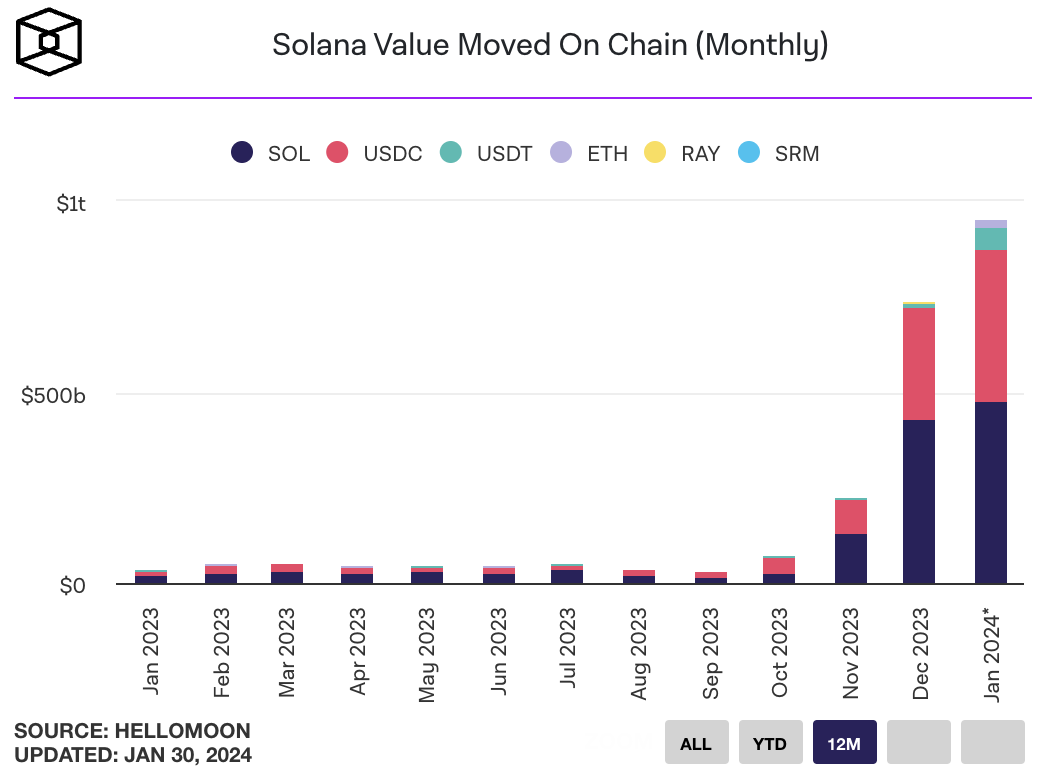
Task: Select the 12M range tab
Action: point(845,743)
